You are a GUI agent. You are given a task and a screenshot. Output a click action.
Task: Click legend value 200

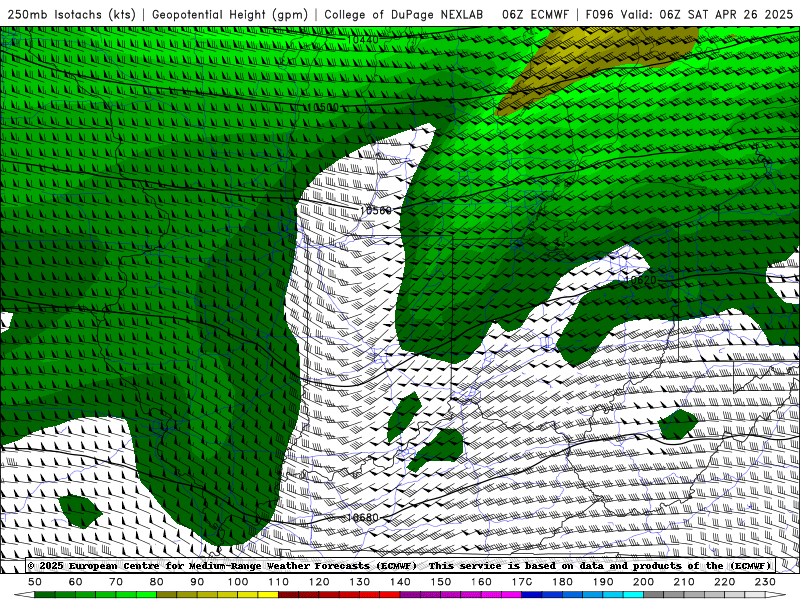[643, 582]
